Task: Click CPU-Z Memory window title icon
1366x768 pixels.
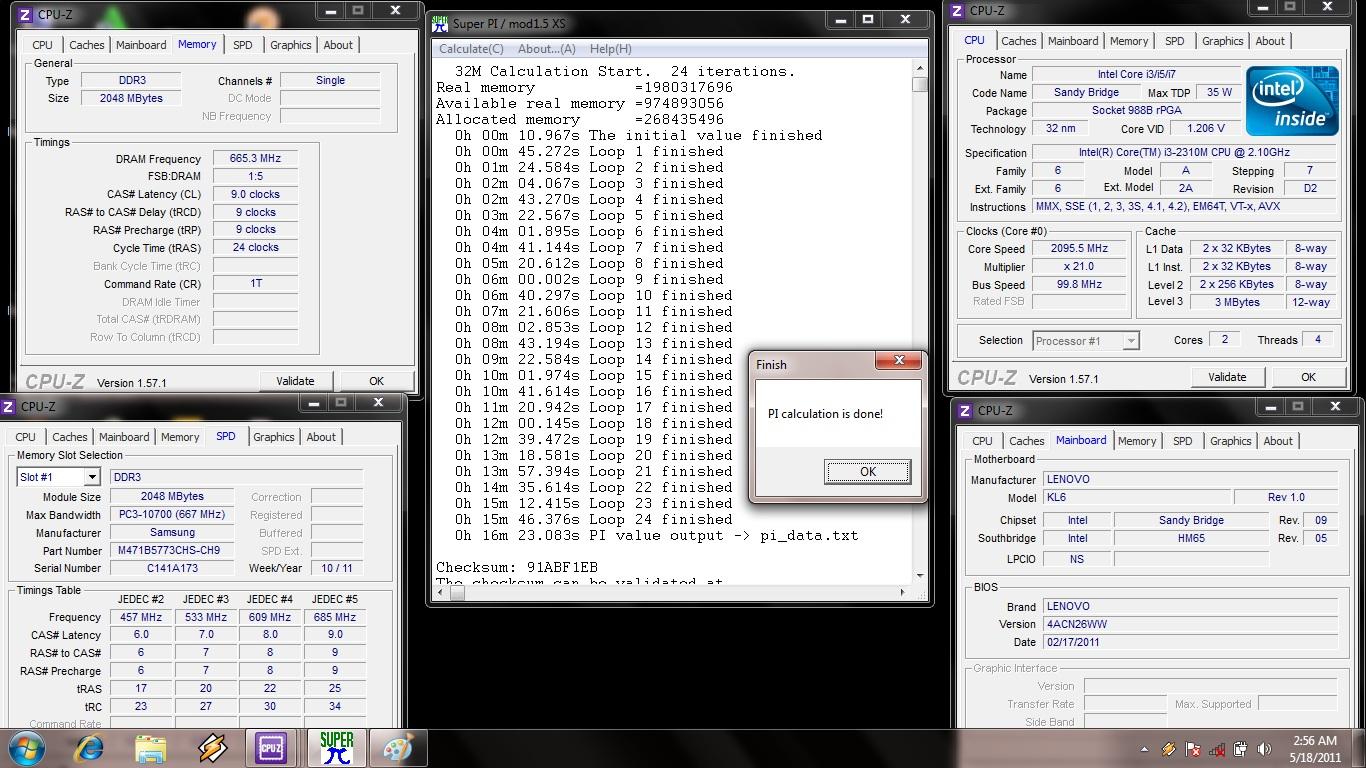Action: (25, 15)
